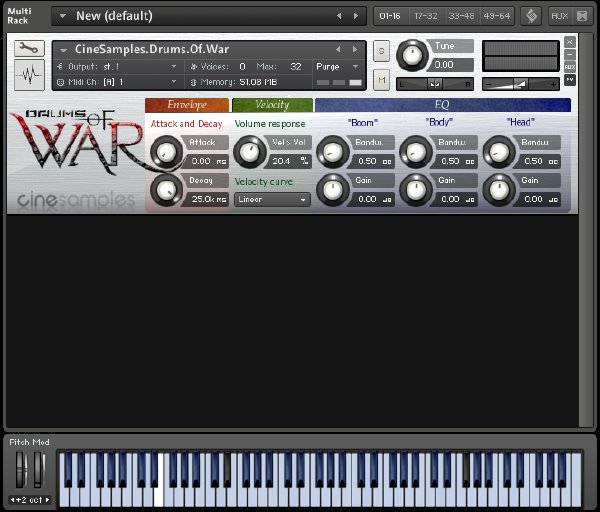The width and height of the screenshot is (600, 512).
Task: Click the Head bandwidth knob
Action: pyautogui.click(x=499, y=152)
